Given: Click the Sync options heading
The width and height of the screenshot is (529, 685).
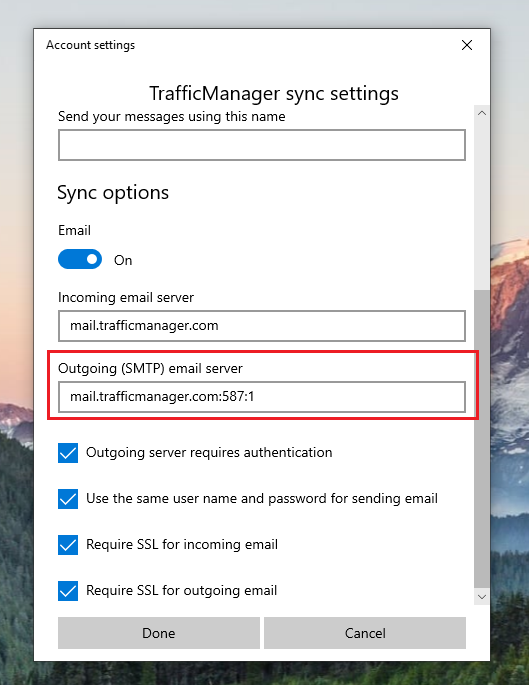Looking at the screenshot, I should [113, 193].
